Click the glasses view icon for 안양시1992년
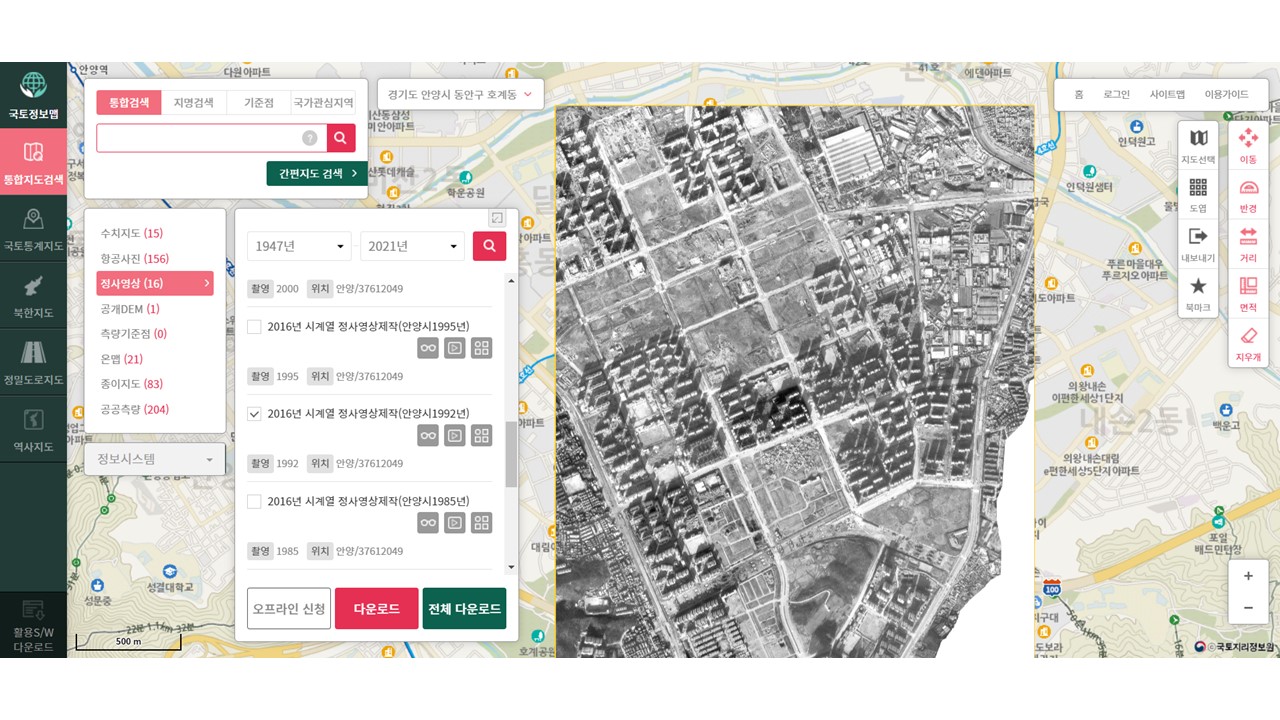 click(x=428, y=435)
